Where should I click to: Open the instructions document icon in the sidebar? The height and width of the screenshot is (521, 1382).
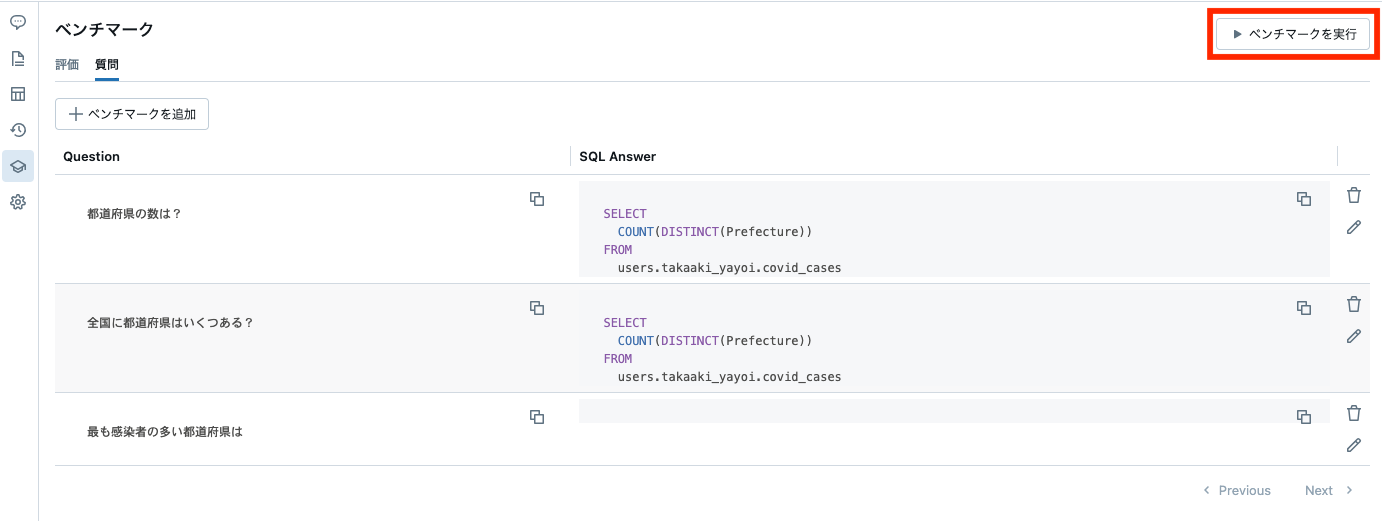click(18, 58)
